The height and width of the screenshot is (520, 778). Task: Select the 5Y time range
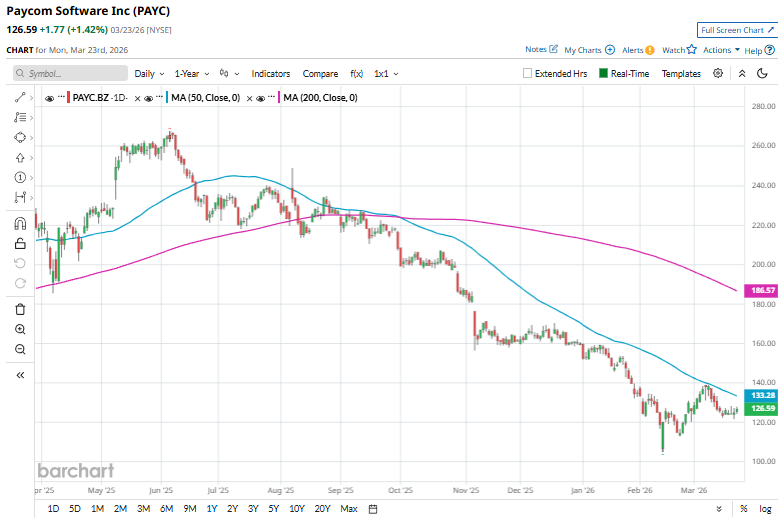(274, 508)
